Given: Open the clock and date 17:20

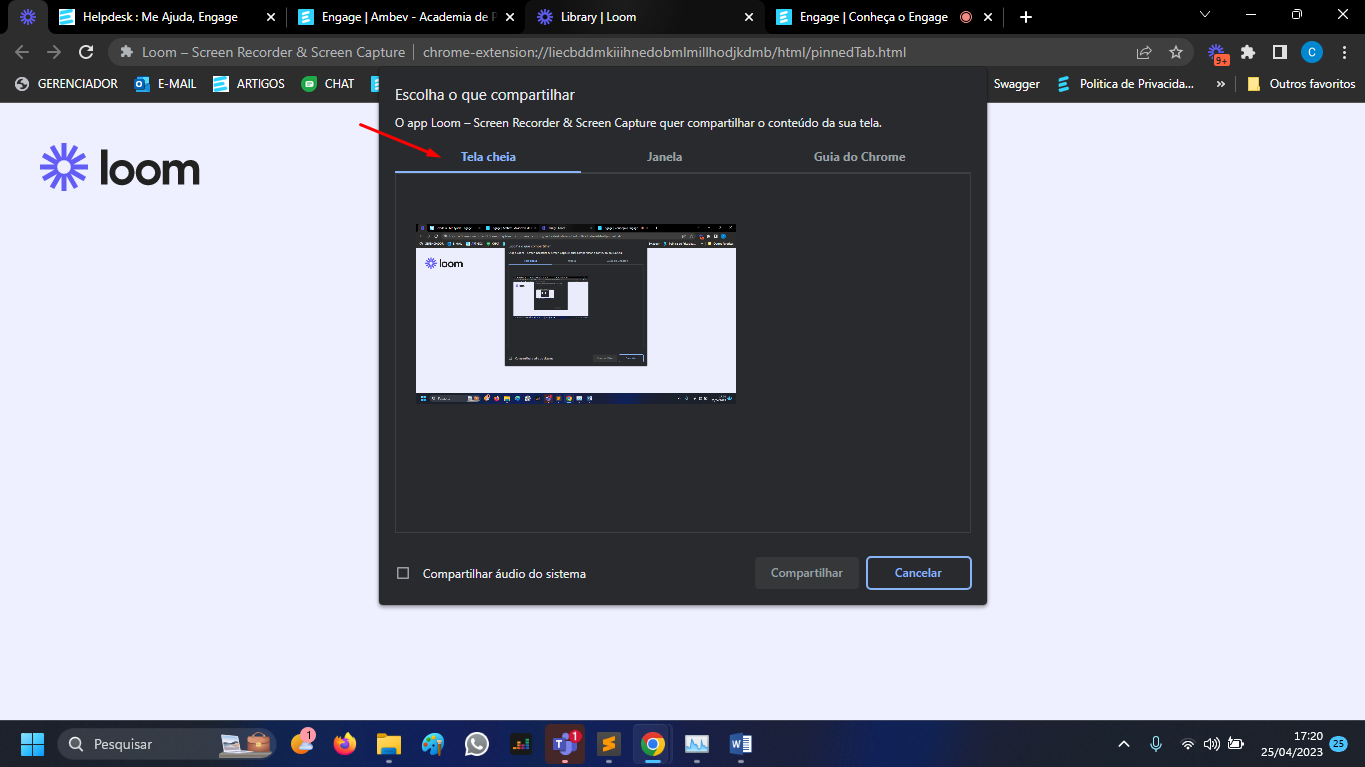Looking at the screenshot, I should point(1292,744).
